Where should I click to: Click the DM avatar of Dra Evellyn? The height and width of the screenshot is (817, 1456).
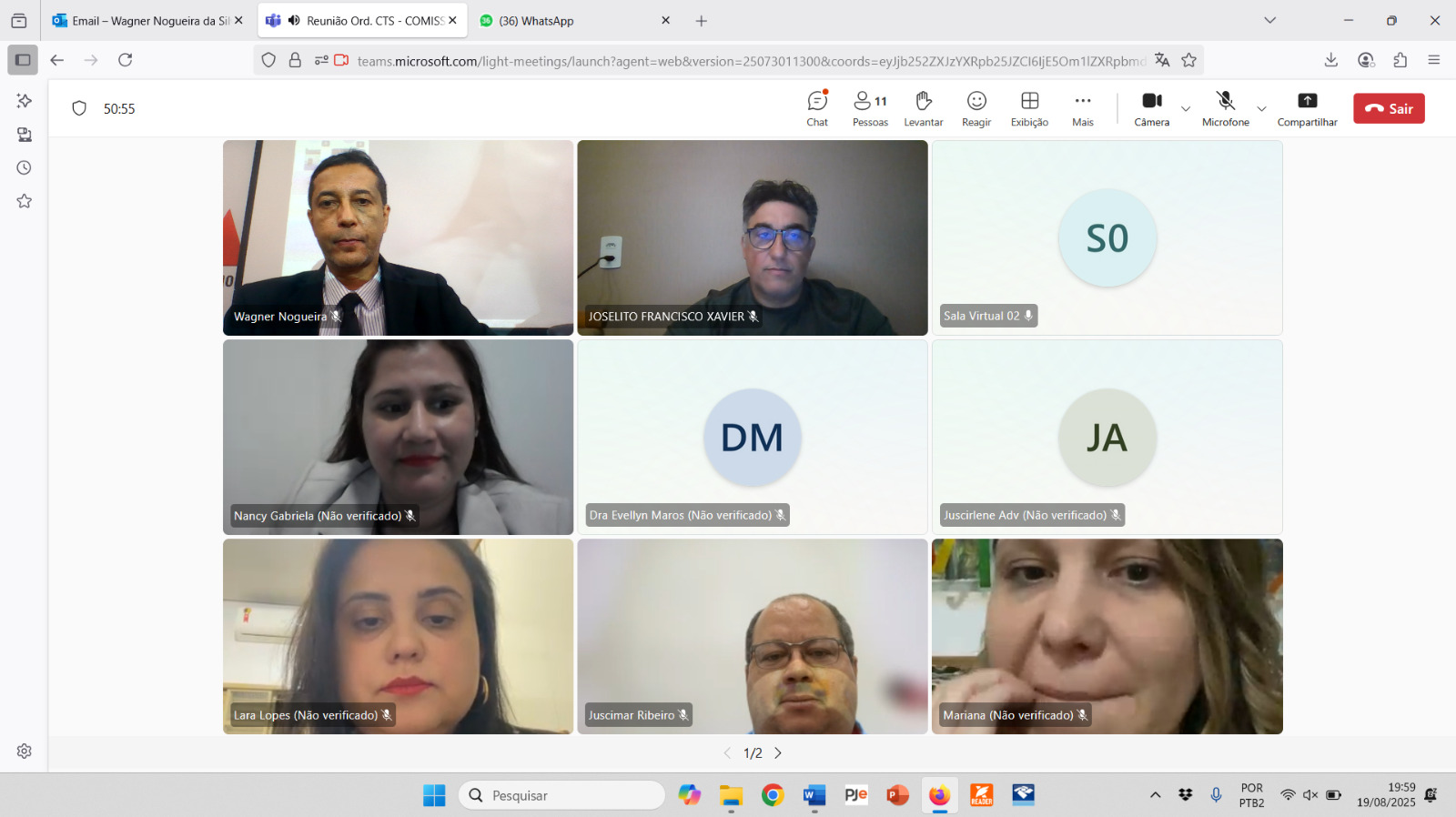753,438
